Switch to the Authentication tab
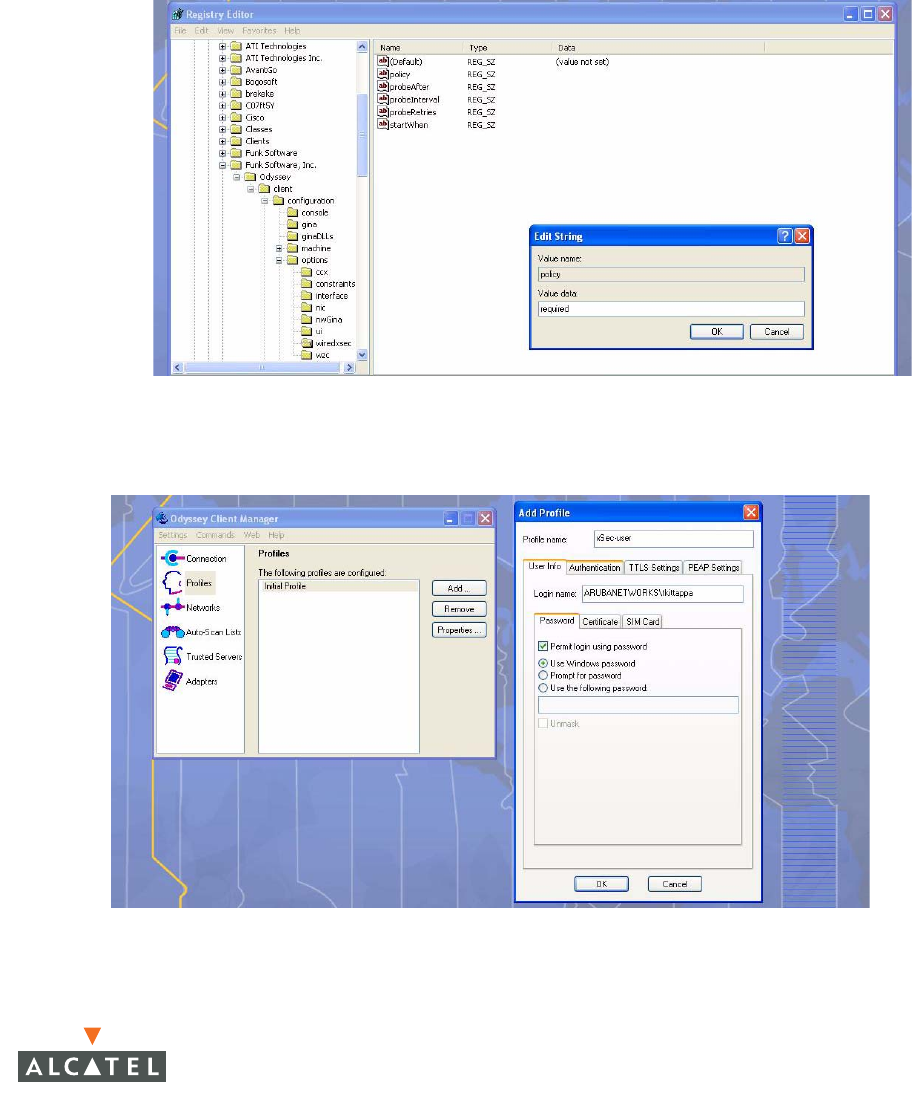912x1105 pixels. click(x=595, y=567)
